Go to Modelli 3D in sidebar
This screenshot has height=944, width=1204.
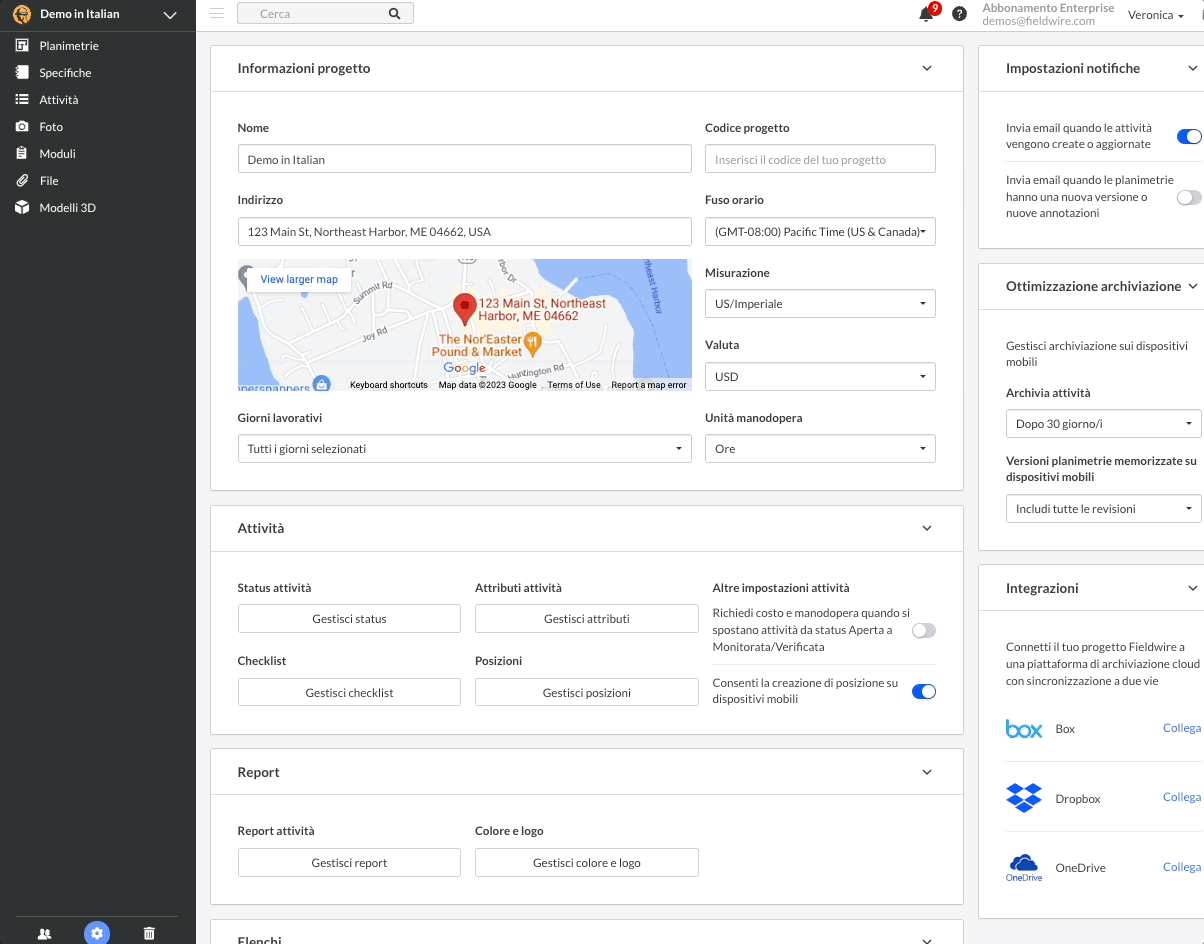tap(67, 208)
